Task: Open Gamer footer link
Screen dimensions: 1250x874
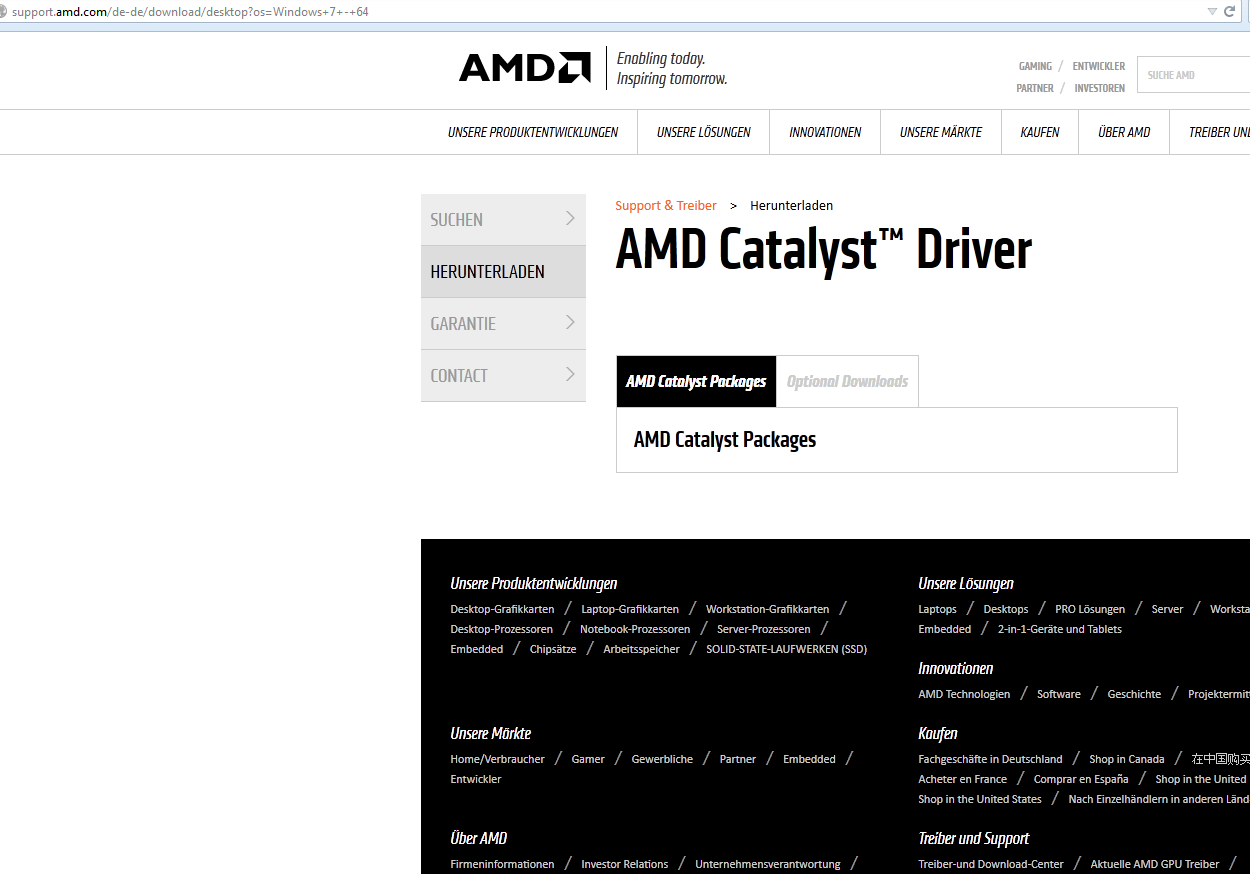Action: [588, 759]
